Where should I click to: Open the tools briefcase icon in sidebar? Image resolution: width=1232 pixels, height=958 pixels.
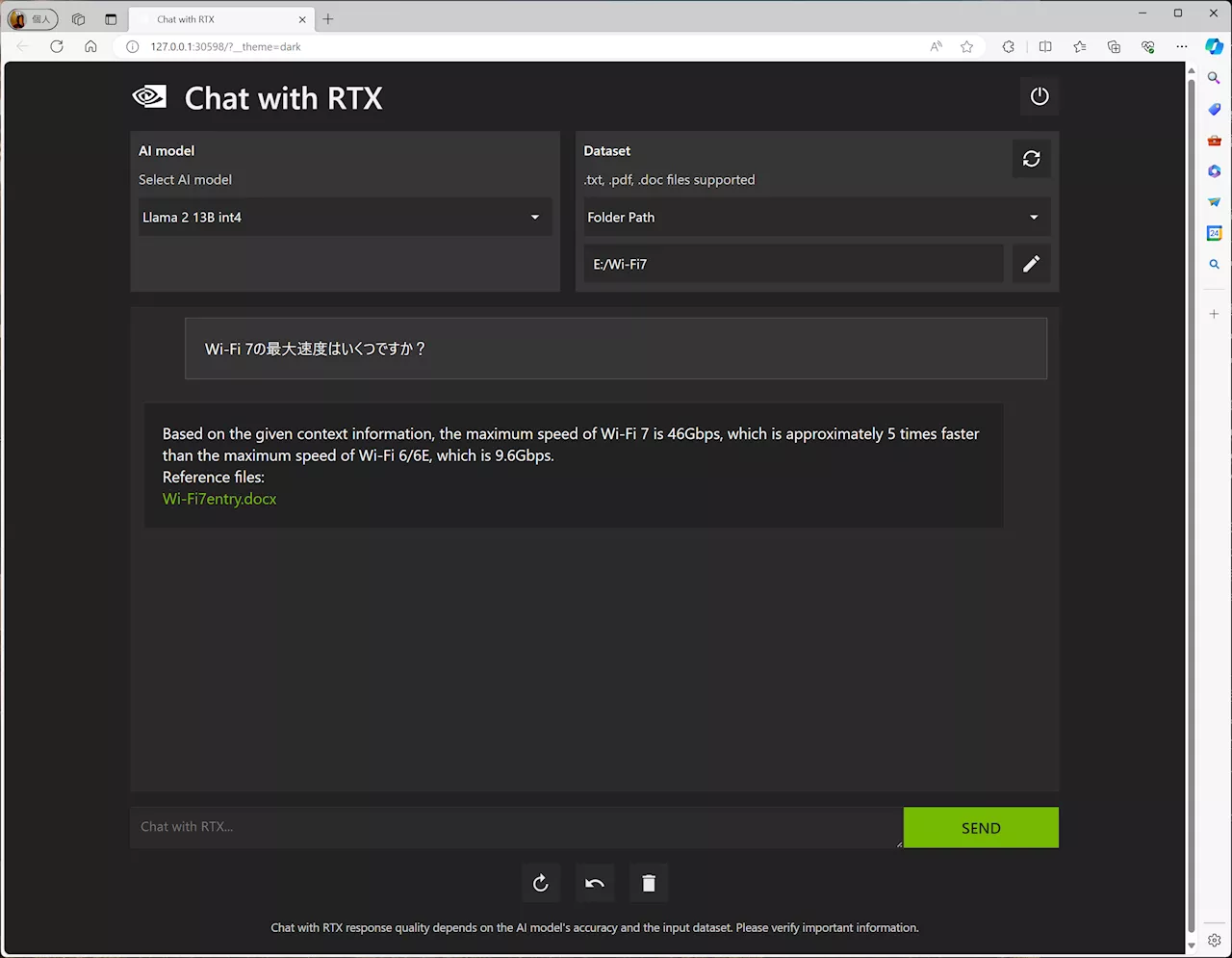tap(1214, 141)
